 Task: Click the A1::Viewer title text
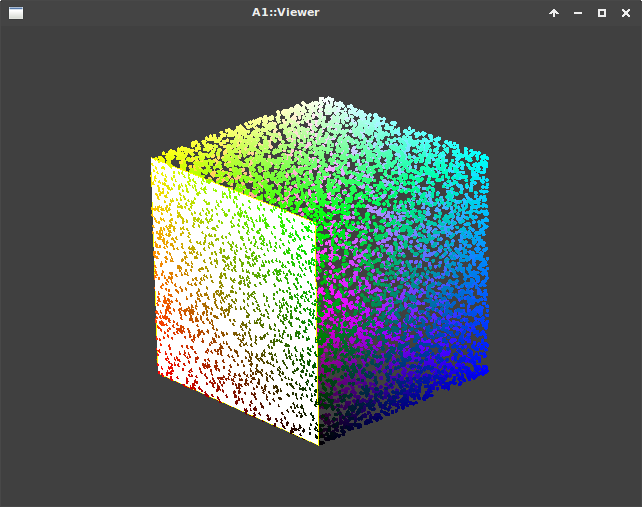click(x=285, y=12)
